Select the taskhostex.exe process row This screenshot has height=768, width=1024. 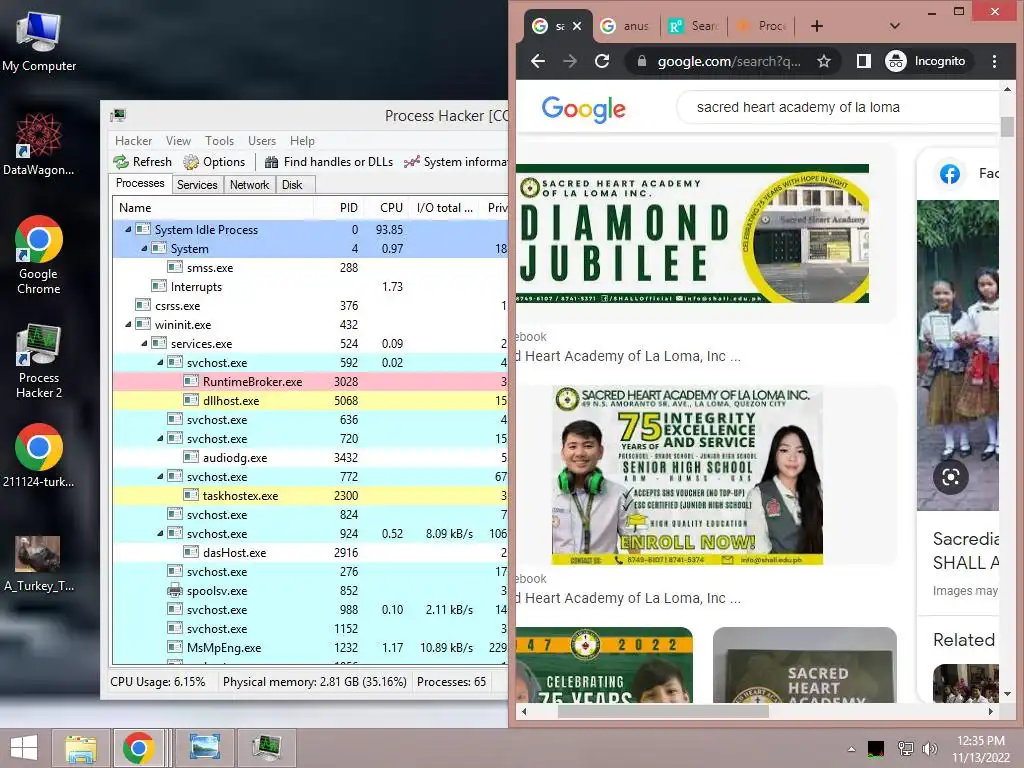310,496
